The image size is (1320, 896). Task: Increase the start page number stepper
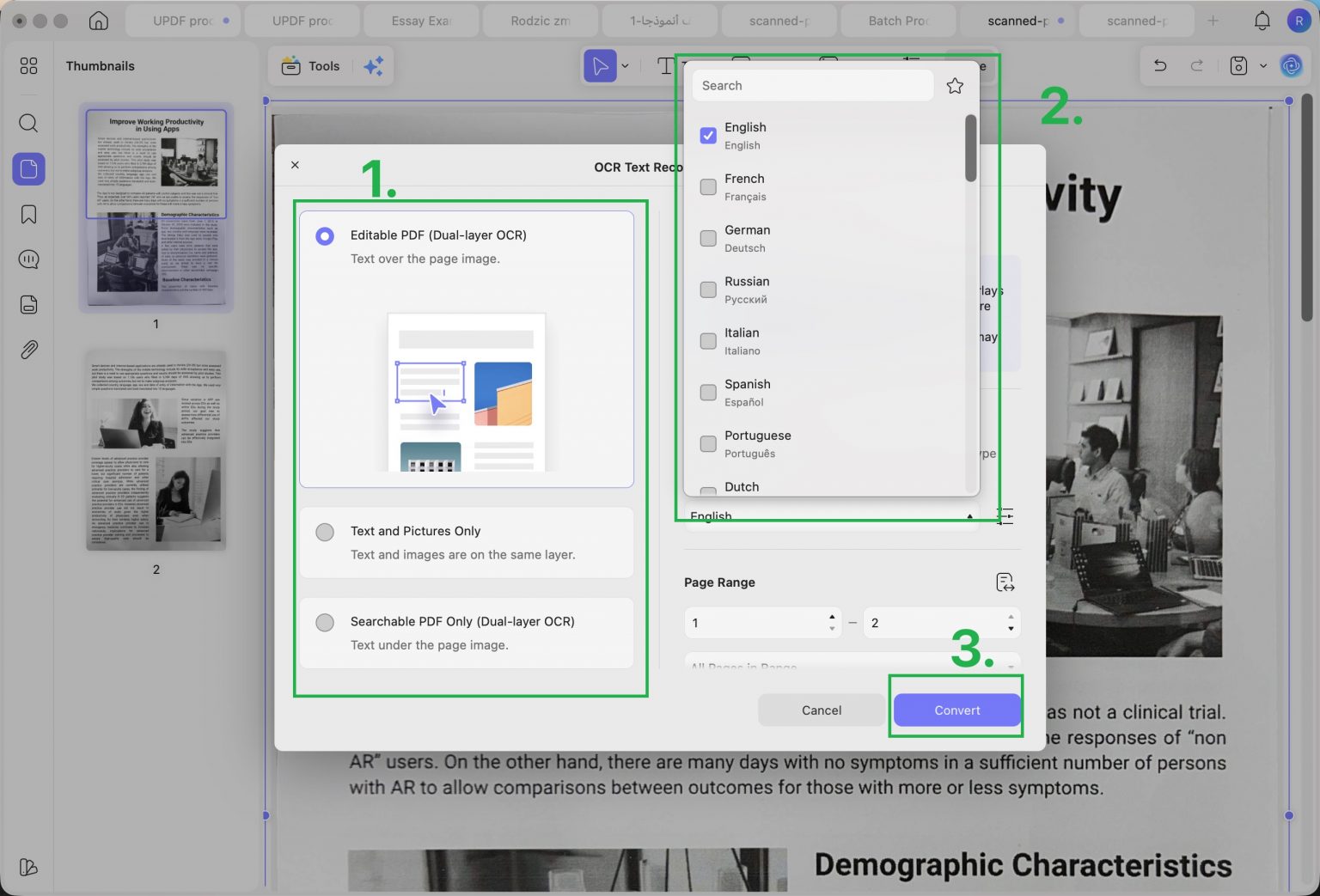[832, 616]
